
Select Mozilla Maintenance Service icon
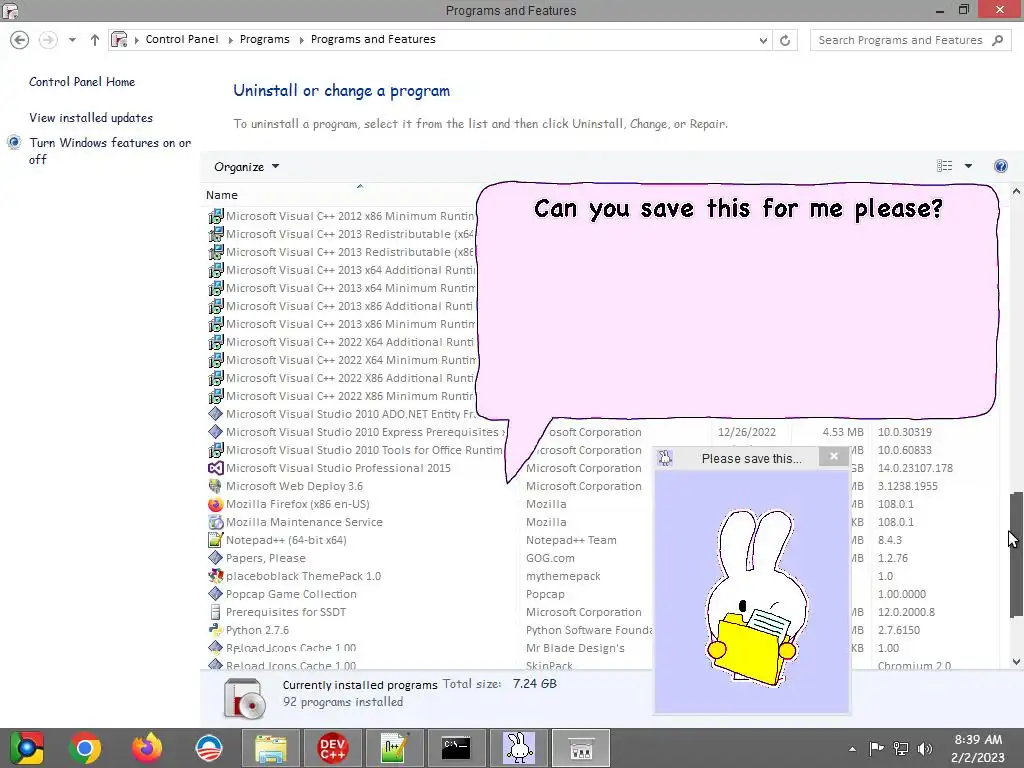click(x=216, y=522)
